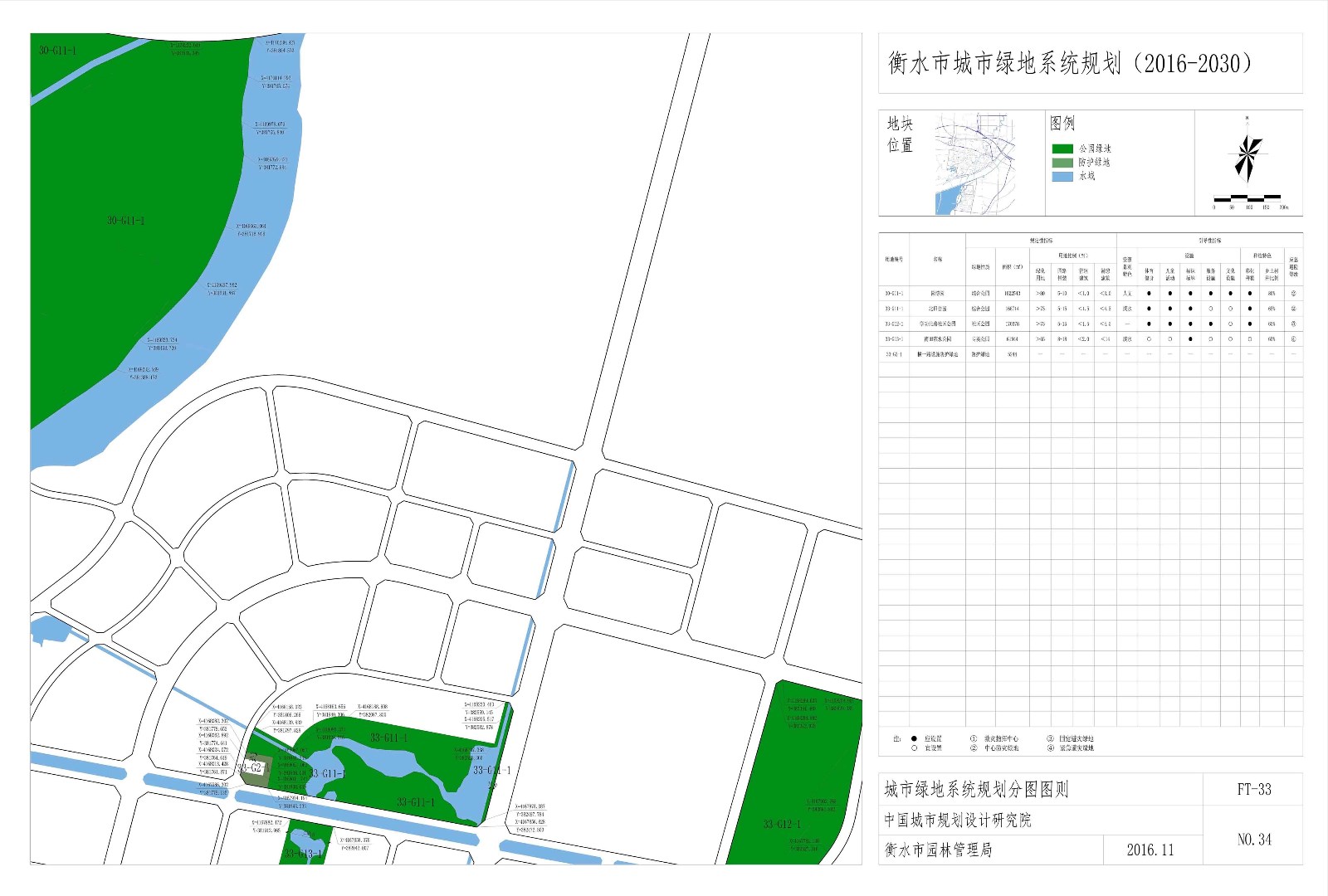
Task: Click the 中国城市规划设计研究院 text
Action: coord(957,820)
